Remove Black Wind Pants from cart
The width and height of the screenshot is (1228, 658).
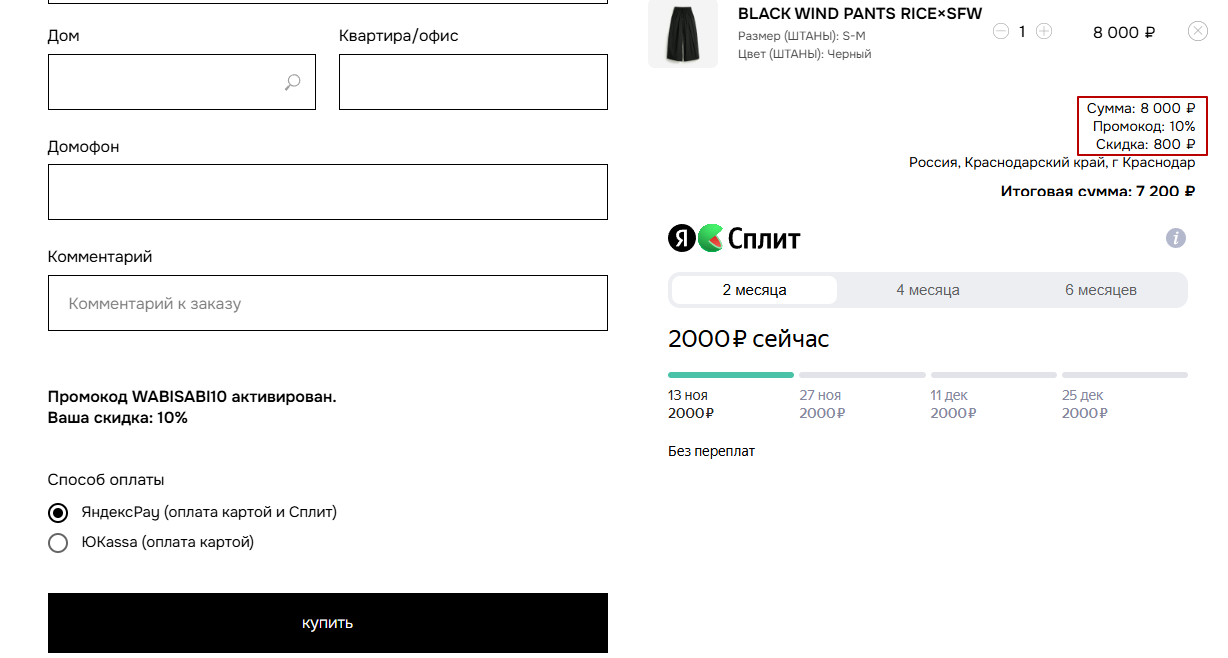click(x=1197, y=31)
